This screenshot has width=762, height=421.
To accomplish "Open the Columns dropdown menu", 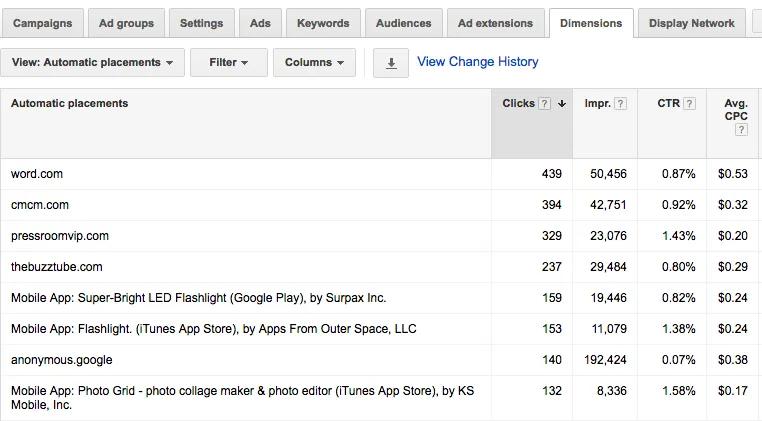I will point(314,63).
